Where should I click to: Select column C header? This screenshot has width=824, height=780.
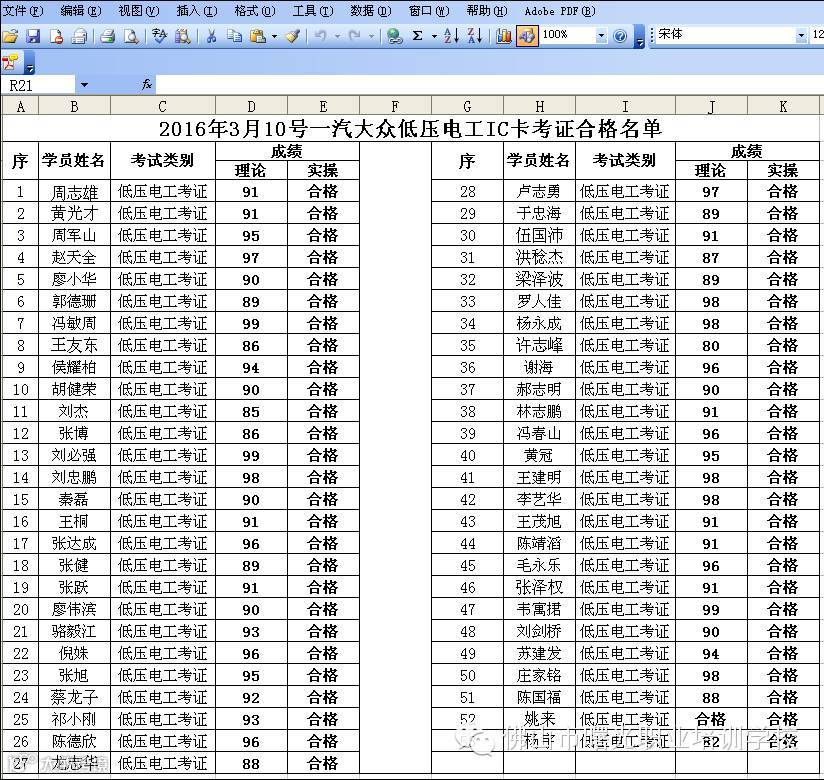(163, 107)
